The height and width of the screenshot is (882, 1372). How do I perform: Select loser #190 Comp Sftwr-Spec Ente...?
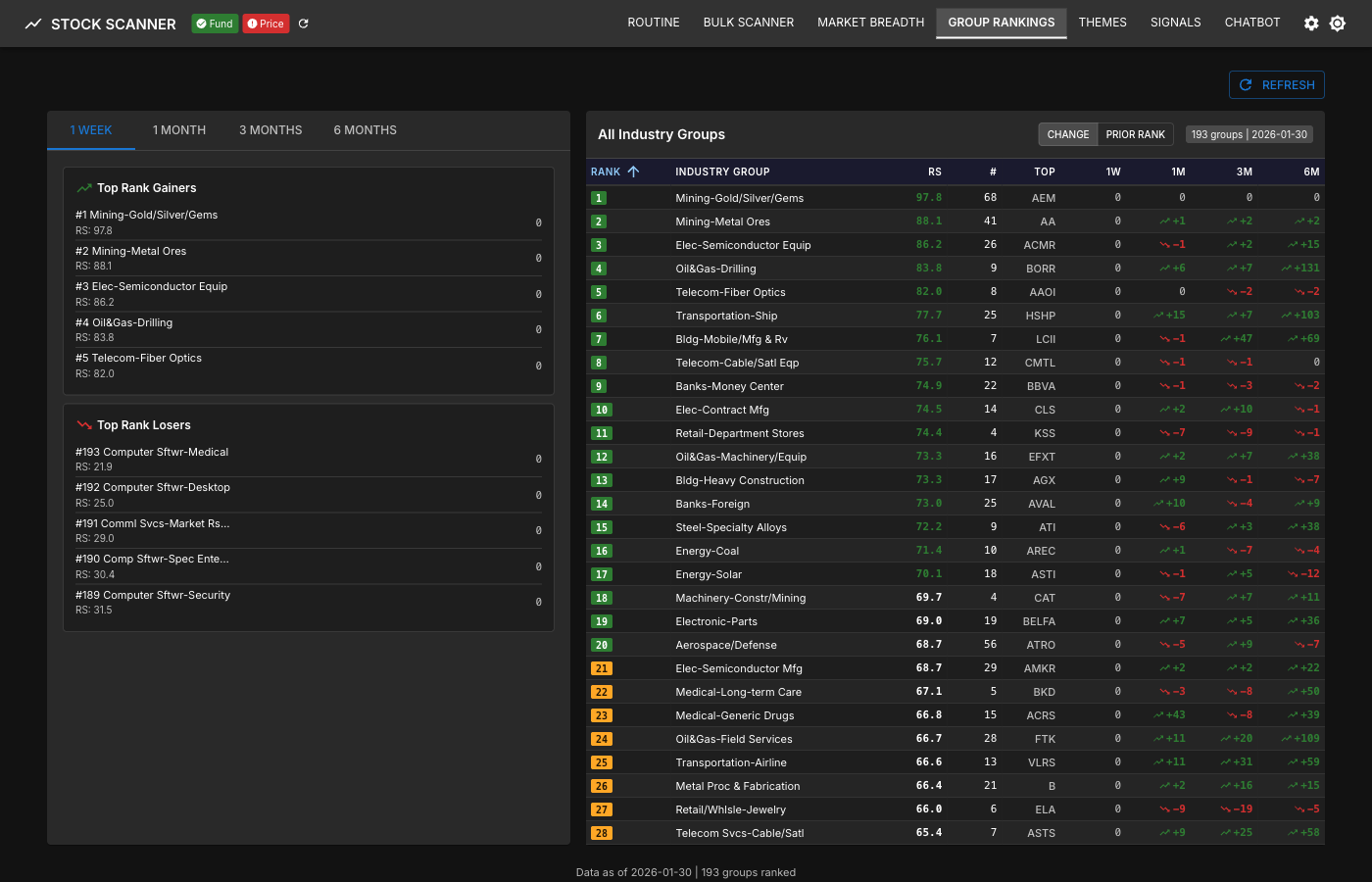309,566
